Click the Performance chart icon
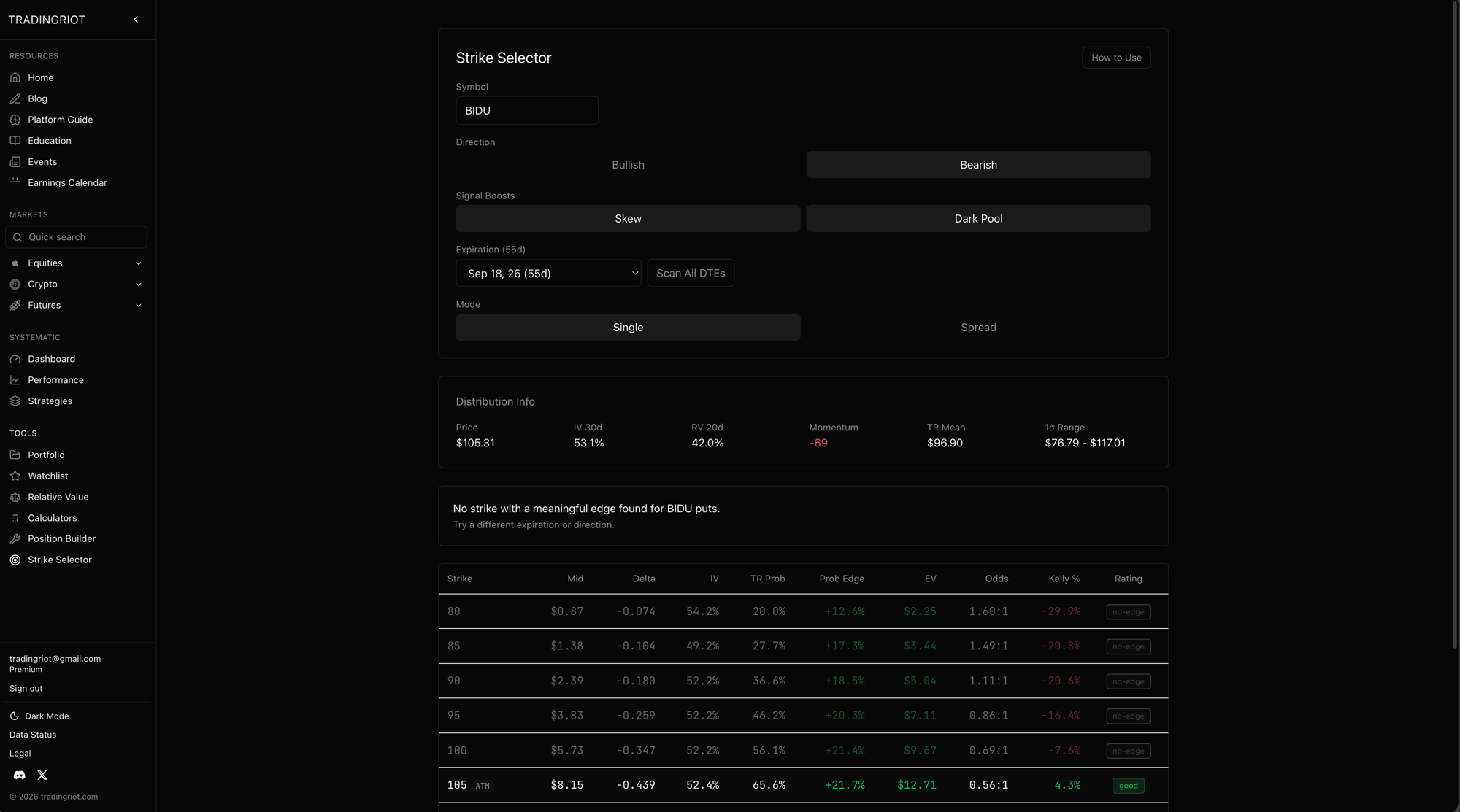 [15, 380]
